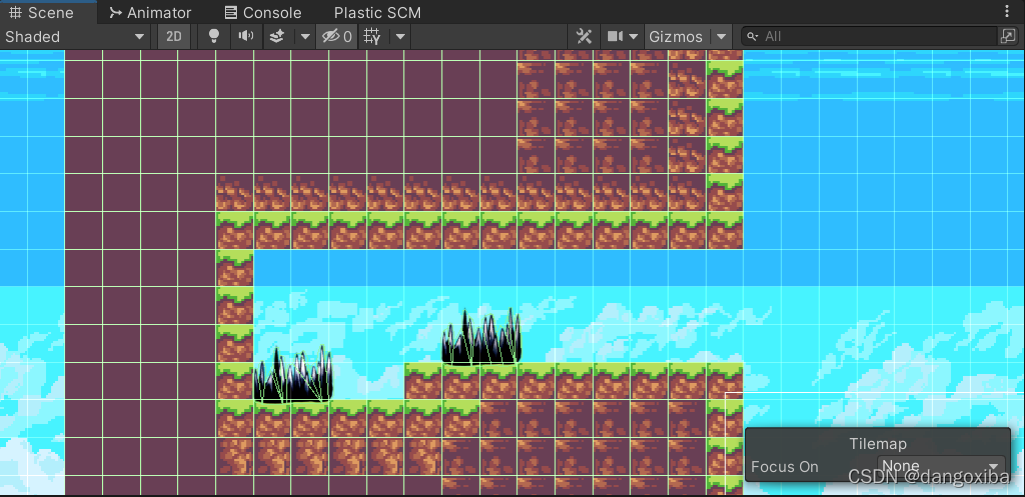Click the Console tab list icon
The image size is (1025, 497).
point(231,12)
